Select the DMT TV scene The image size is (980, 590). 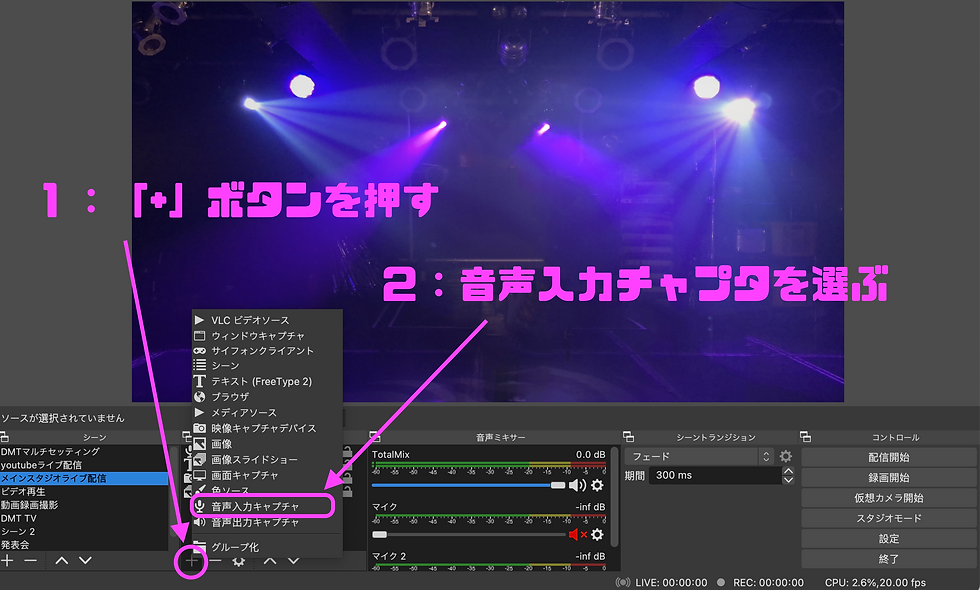pos(84,518)
